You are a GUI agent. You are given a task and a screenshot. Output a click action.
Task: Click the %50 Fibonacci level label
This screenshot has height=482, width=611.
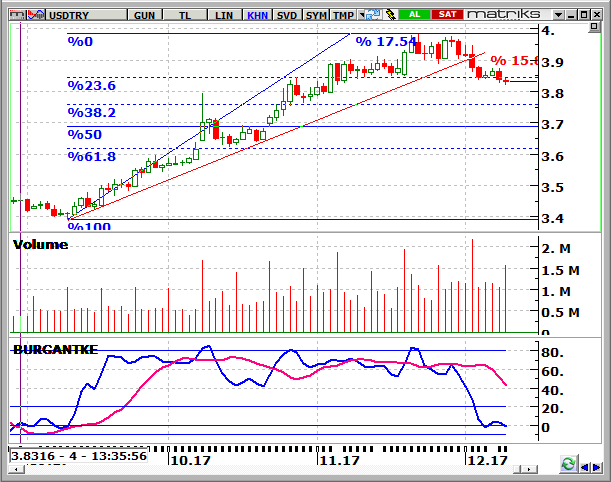click(85, 134)
